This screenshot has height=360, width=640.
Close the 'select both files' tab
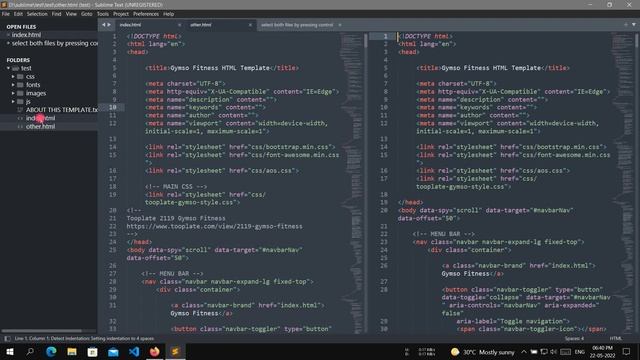click(x=340, y=25)
